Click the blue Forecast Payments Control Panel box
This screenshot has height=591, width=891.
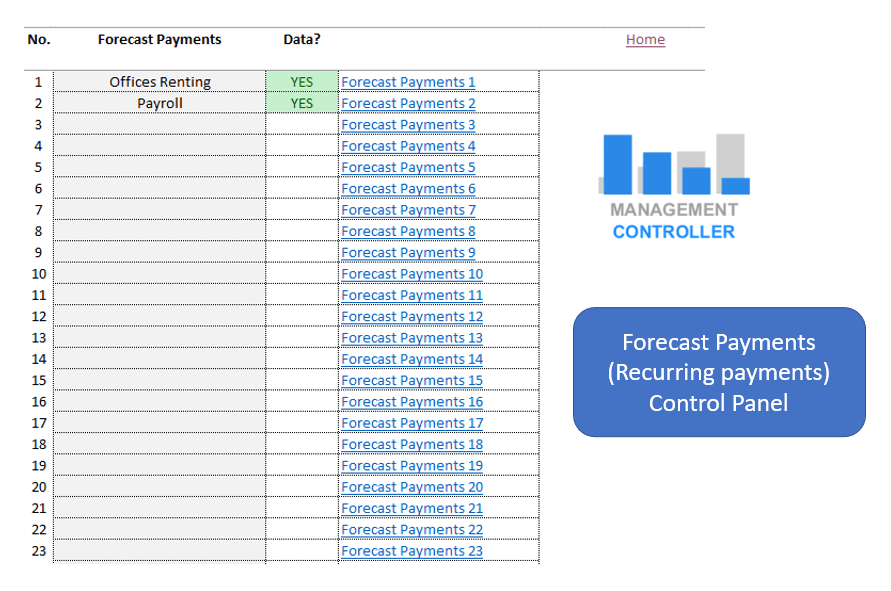point(718,372)
